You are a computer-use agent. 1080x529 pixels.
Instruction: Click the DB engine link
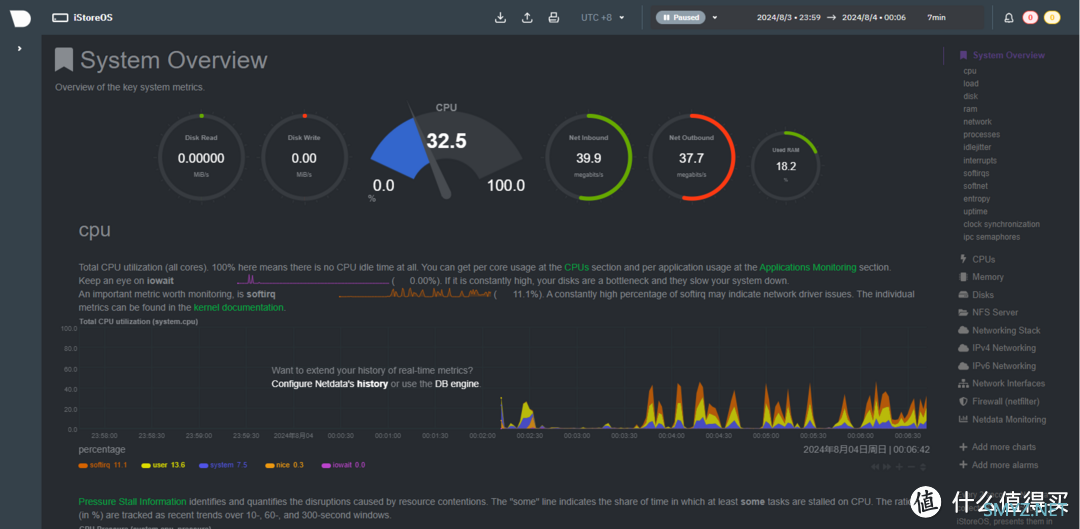457,384
